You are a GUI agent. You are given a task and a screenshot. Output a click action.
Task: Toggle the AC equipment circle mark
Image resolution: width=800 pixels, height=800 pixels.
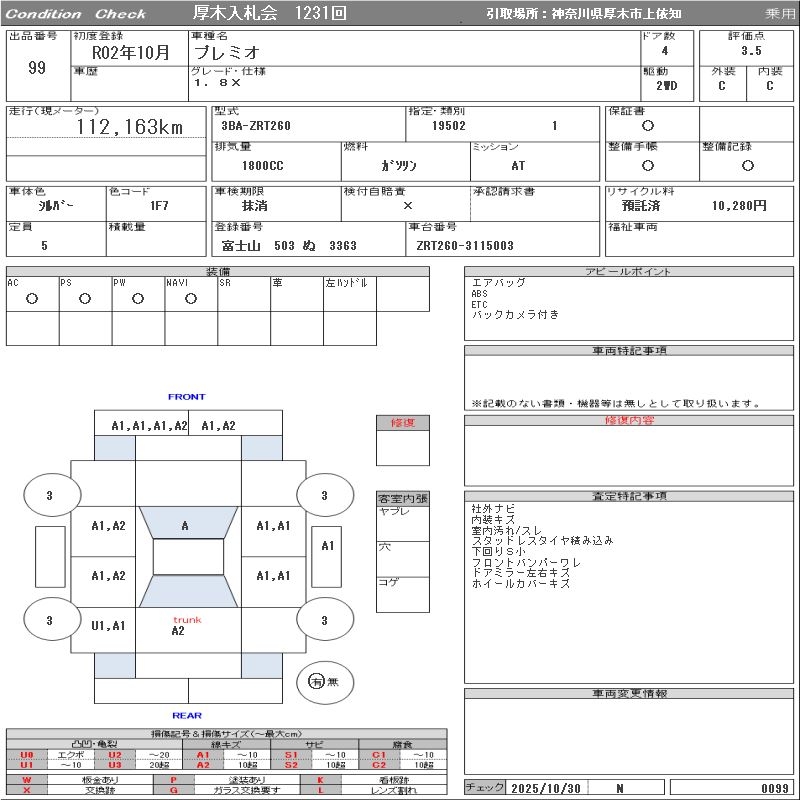[32, 299]
